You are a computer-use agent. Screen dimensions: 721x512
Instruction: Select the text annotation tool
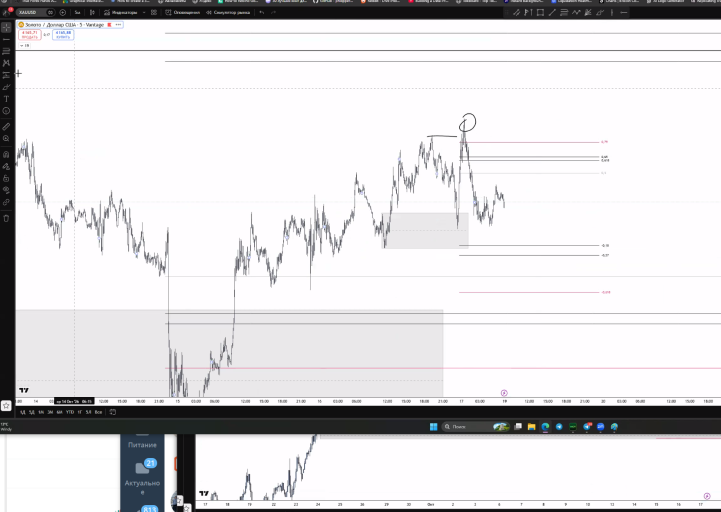(x=6, y=99)
